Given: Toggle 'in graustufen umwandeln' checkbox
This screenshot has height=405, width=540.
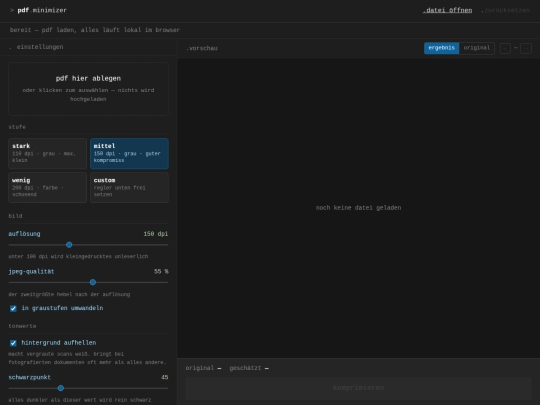Looking at the screenshot, I should [13, 308].
